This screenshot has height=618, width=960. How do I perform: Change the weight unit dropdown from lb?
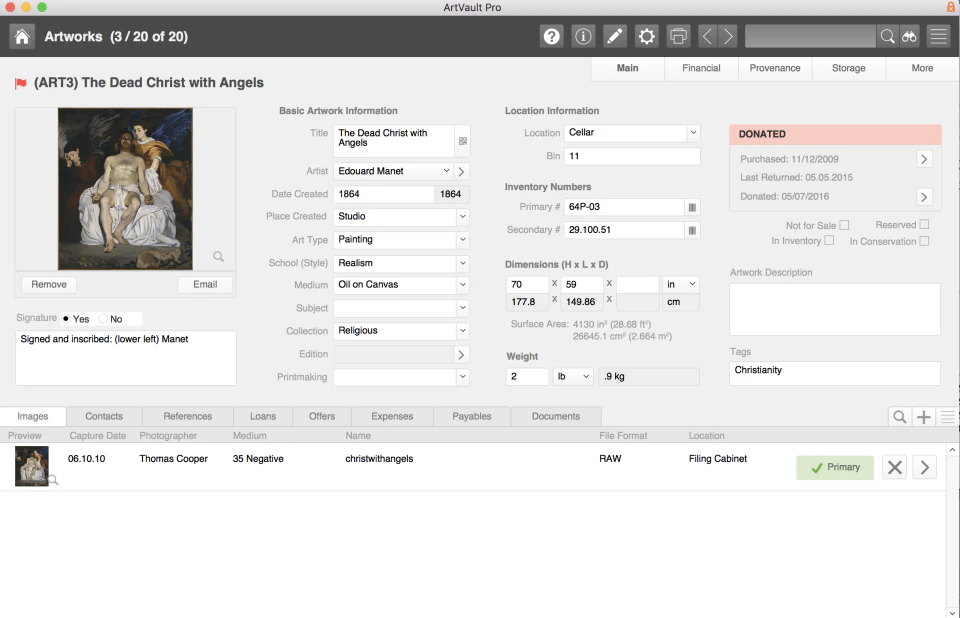(x=572, y=377)
